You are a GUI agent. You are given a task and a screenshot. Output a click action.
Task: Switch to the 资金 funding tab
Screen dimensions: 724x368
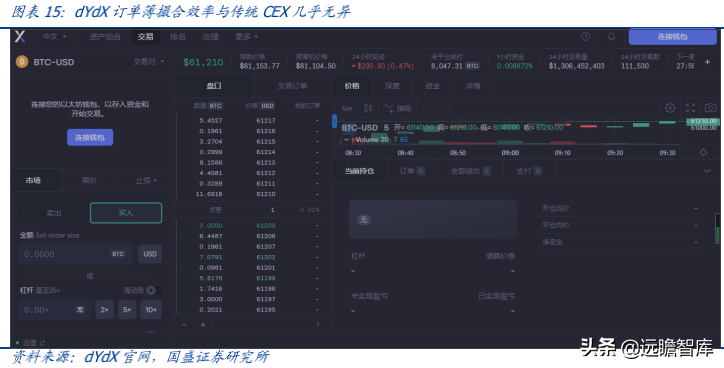(433, 86)
